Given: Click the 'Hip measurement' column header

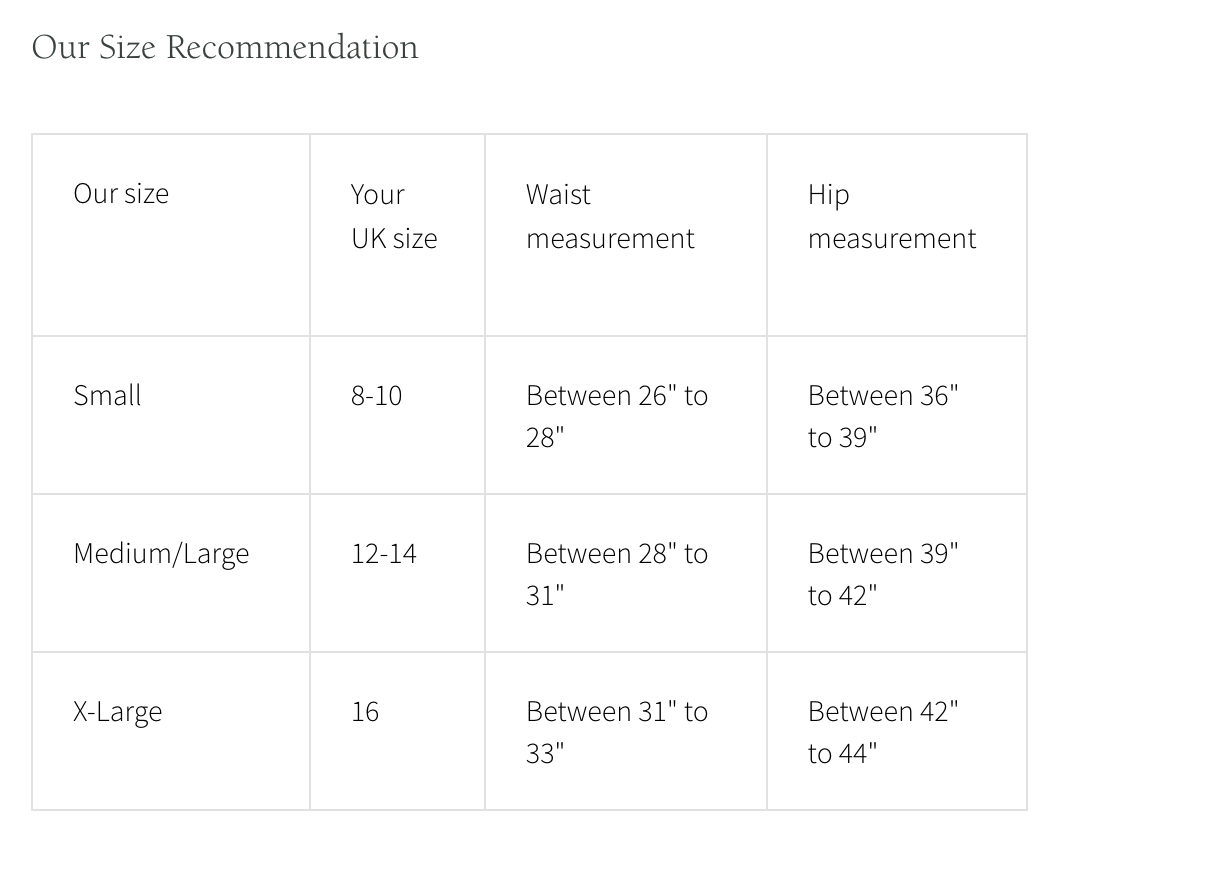Looking at the screenshot, I should [897, 235].
